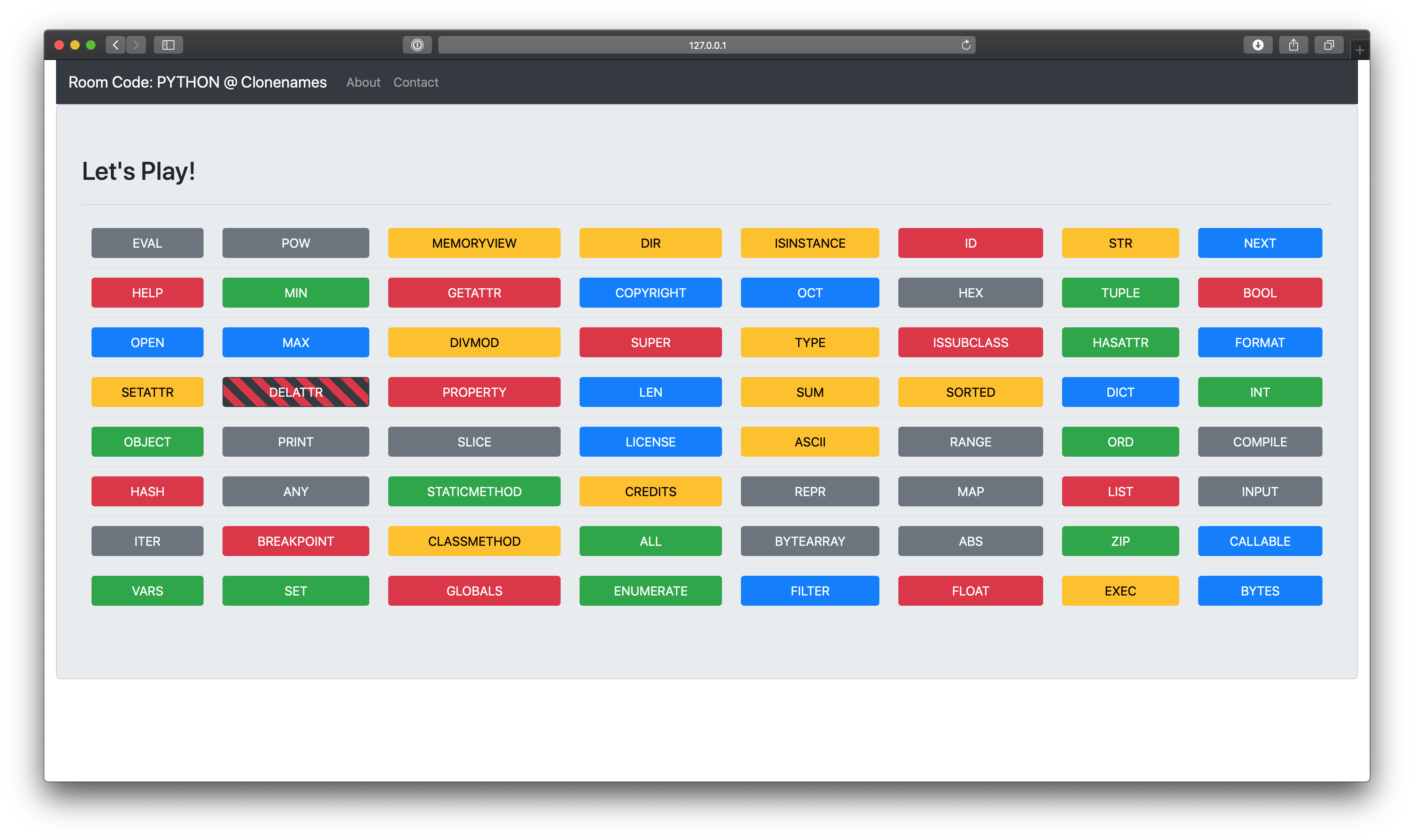Choose the yellow SETATTR card
Viewport: 1414px width, 840px height.
[x=147, y=392]
